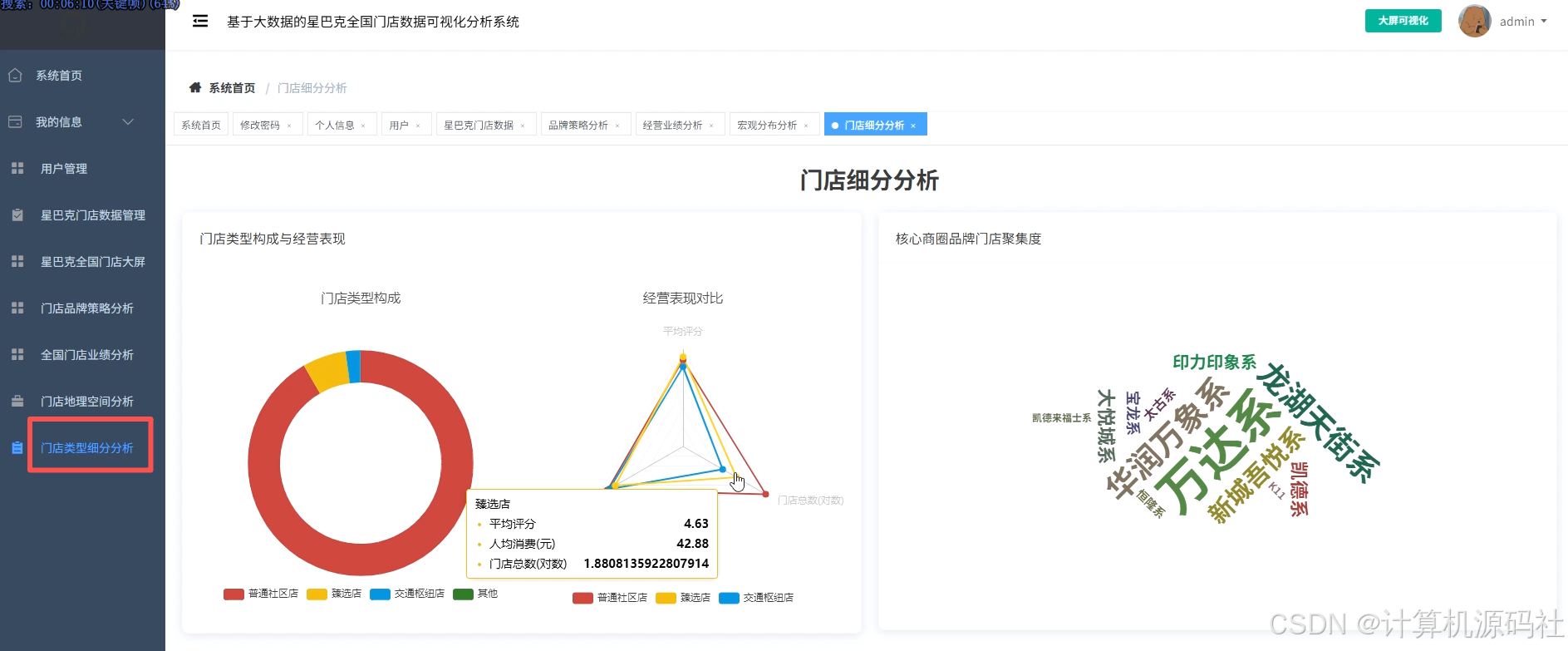
Task: Open 星巴克门店数据管理 in the sidebar
Action: (x=93, y=215)
